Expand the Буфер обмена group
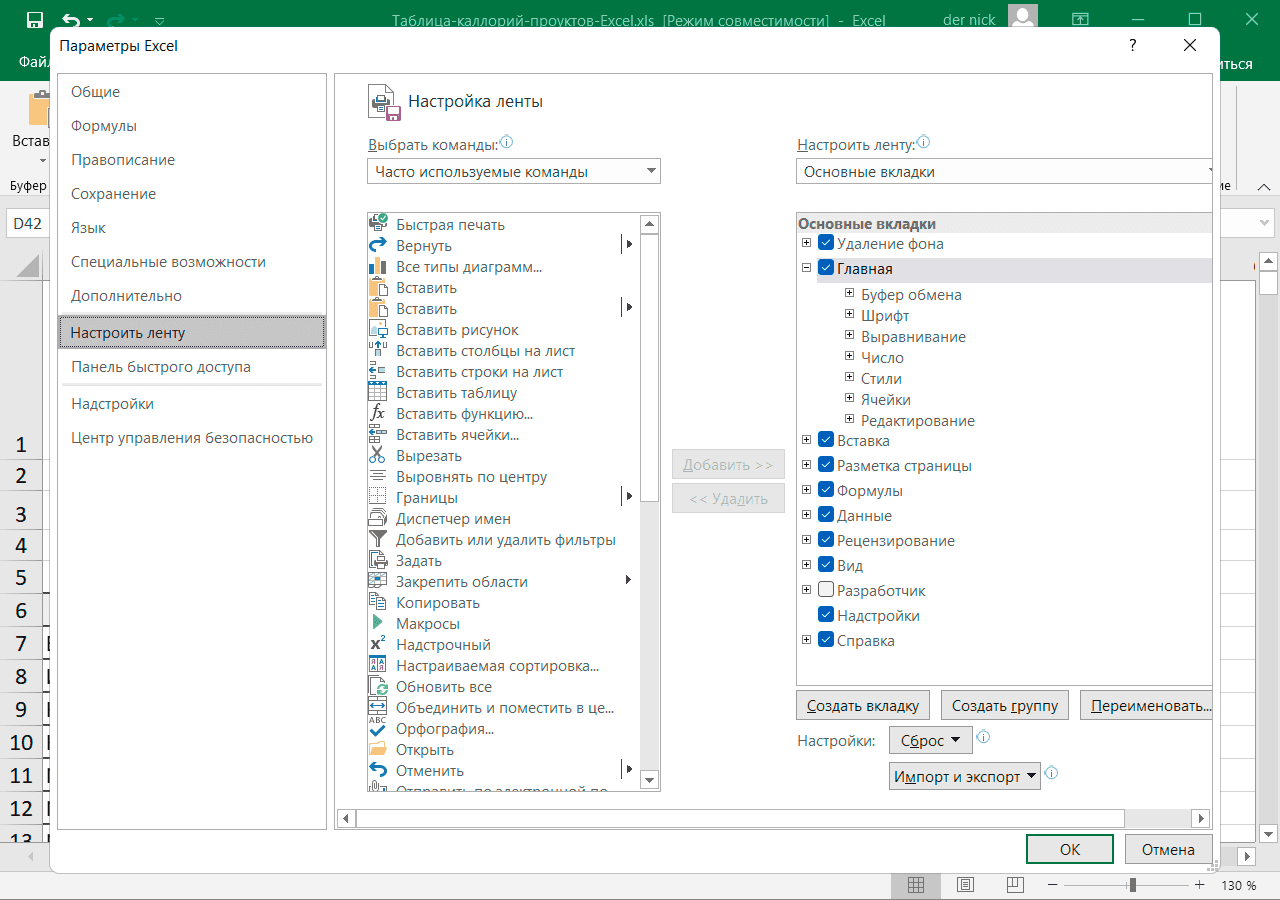The height and width of the screenshot is (900, 1280). pos(850,294)
